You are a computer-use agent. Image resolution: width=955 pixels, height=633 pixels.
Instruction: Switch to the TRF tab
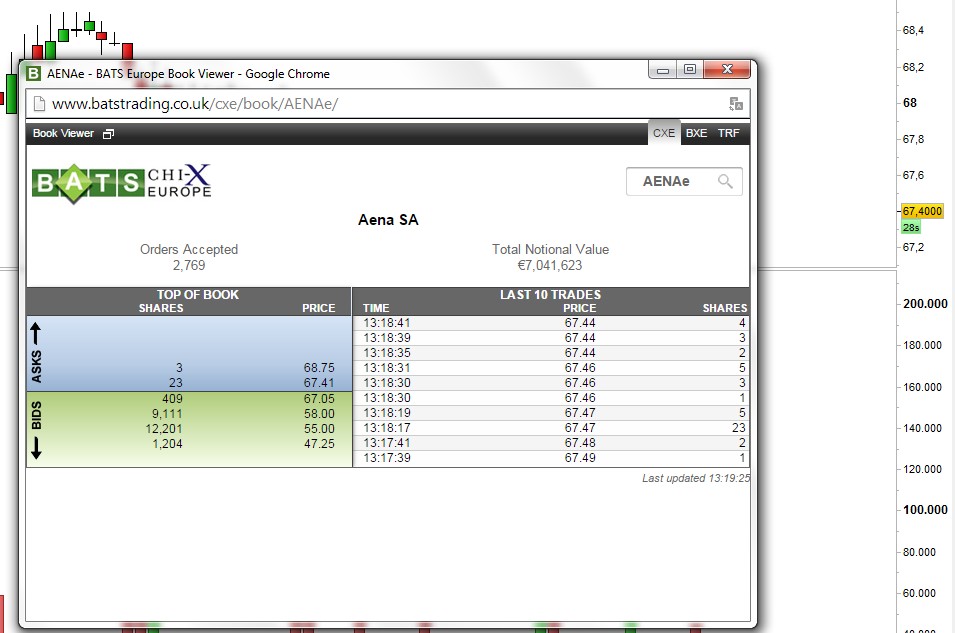pos(728,133)
